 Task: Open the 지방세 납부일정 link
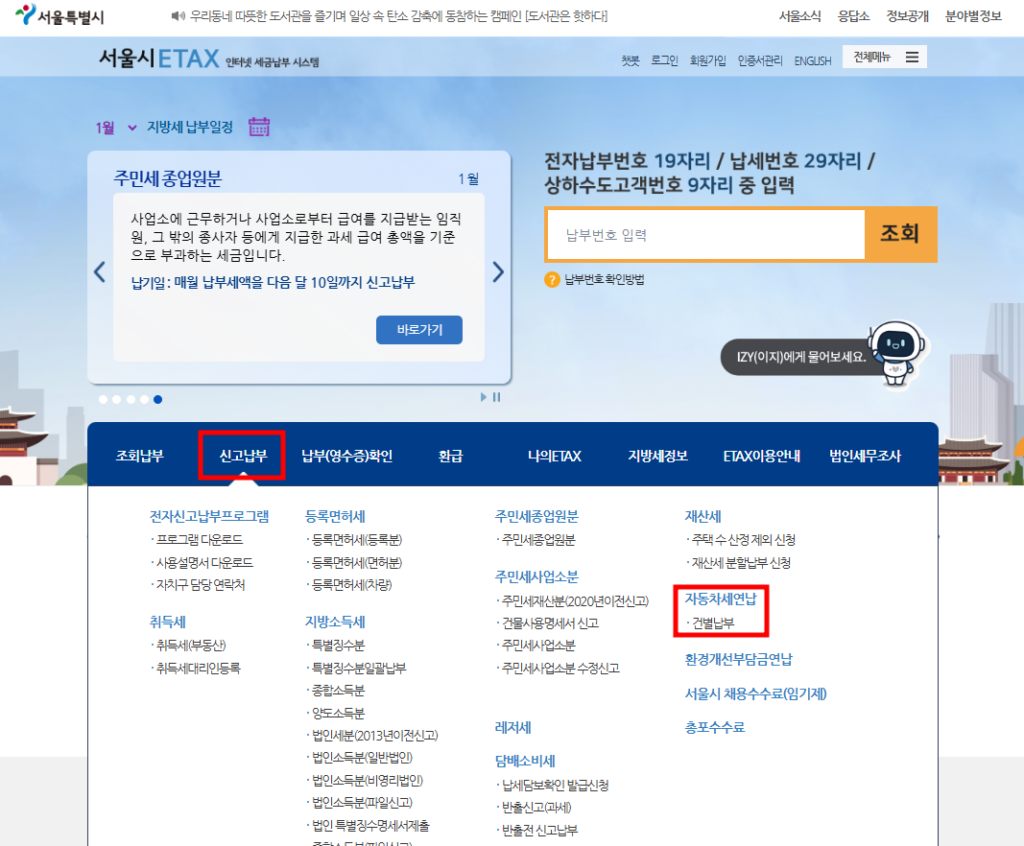(x=189, y=127)
